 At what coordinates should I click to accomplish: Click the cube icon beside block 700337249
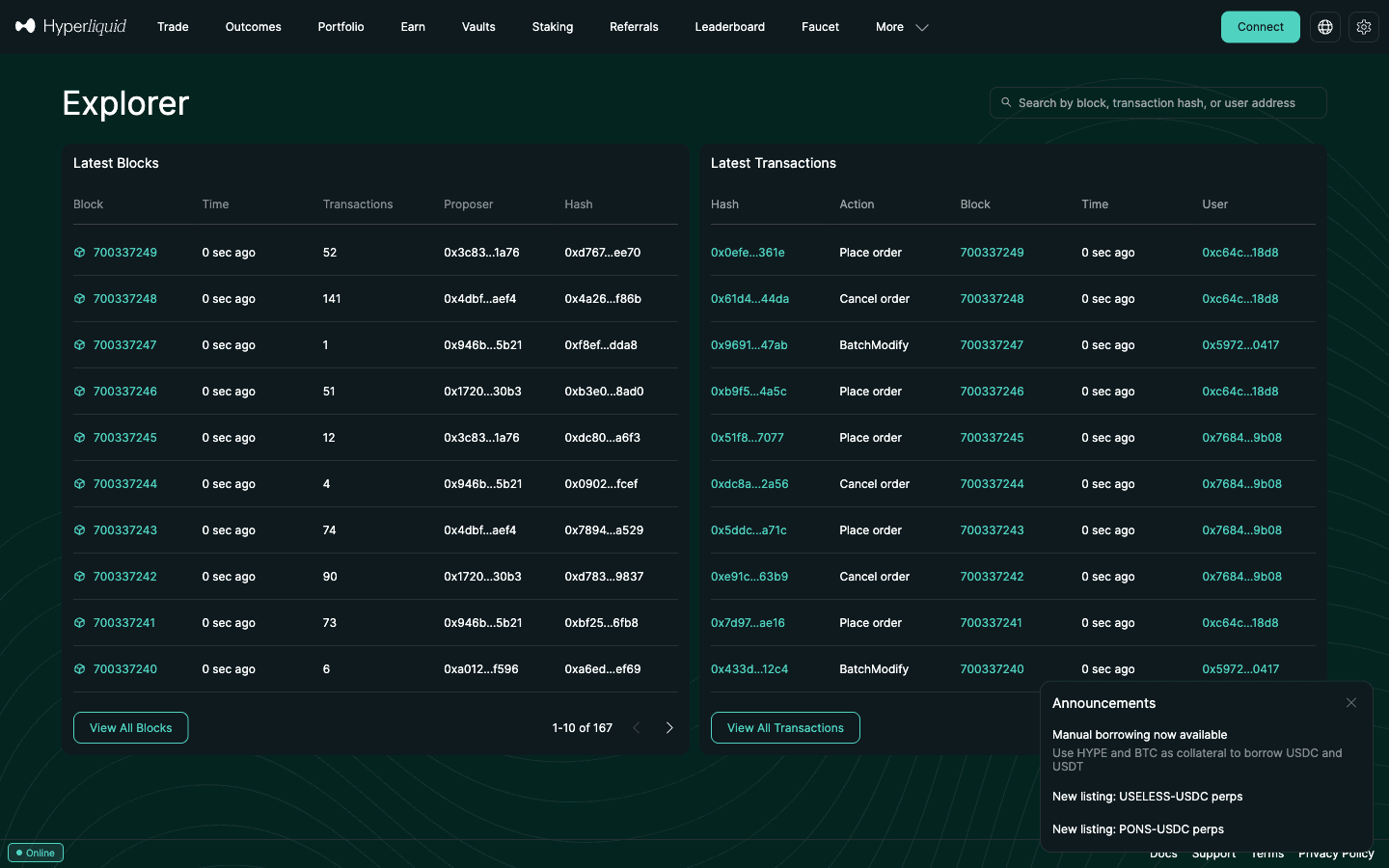80,253
